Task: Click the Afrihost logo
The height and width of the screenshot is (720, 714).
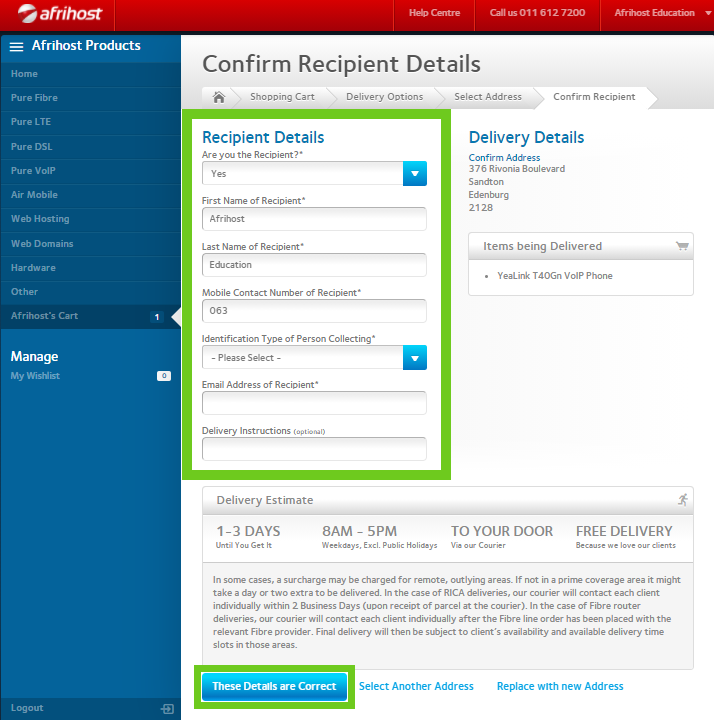Action: pos(57,14)
